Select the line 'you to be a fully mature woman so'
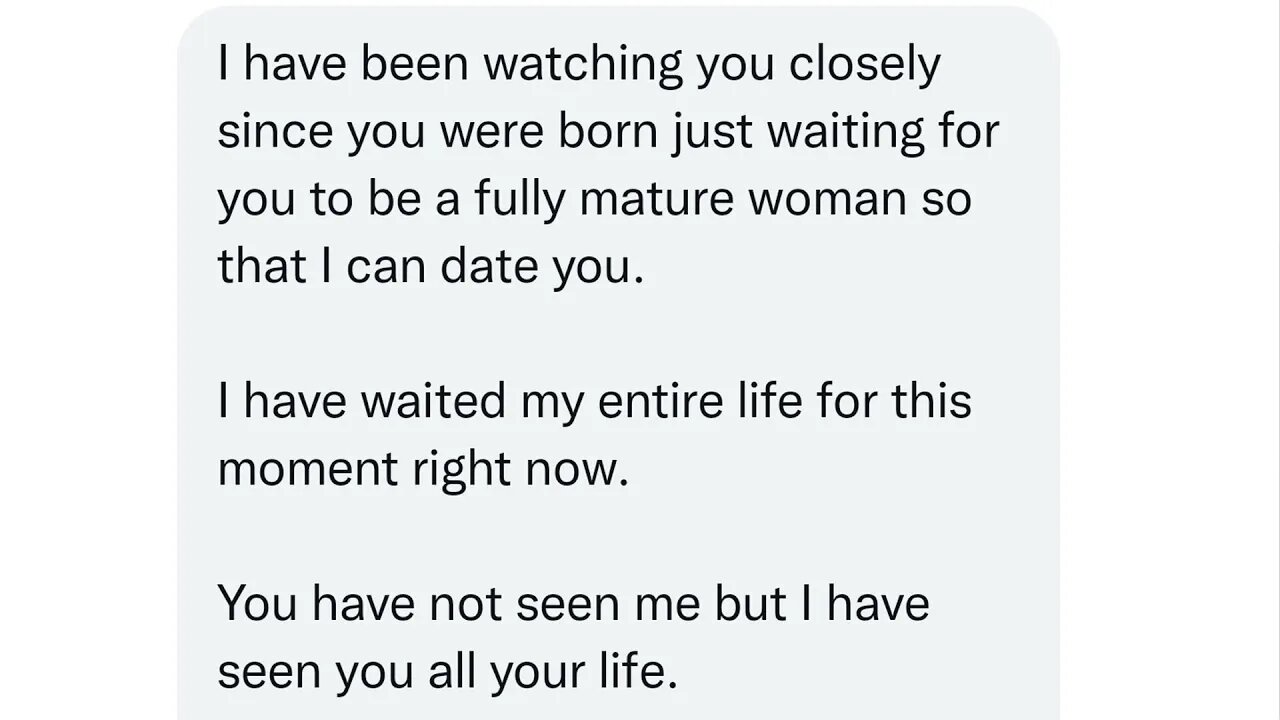This screenshot has width=1280, height=720. (x=594, y=201)
